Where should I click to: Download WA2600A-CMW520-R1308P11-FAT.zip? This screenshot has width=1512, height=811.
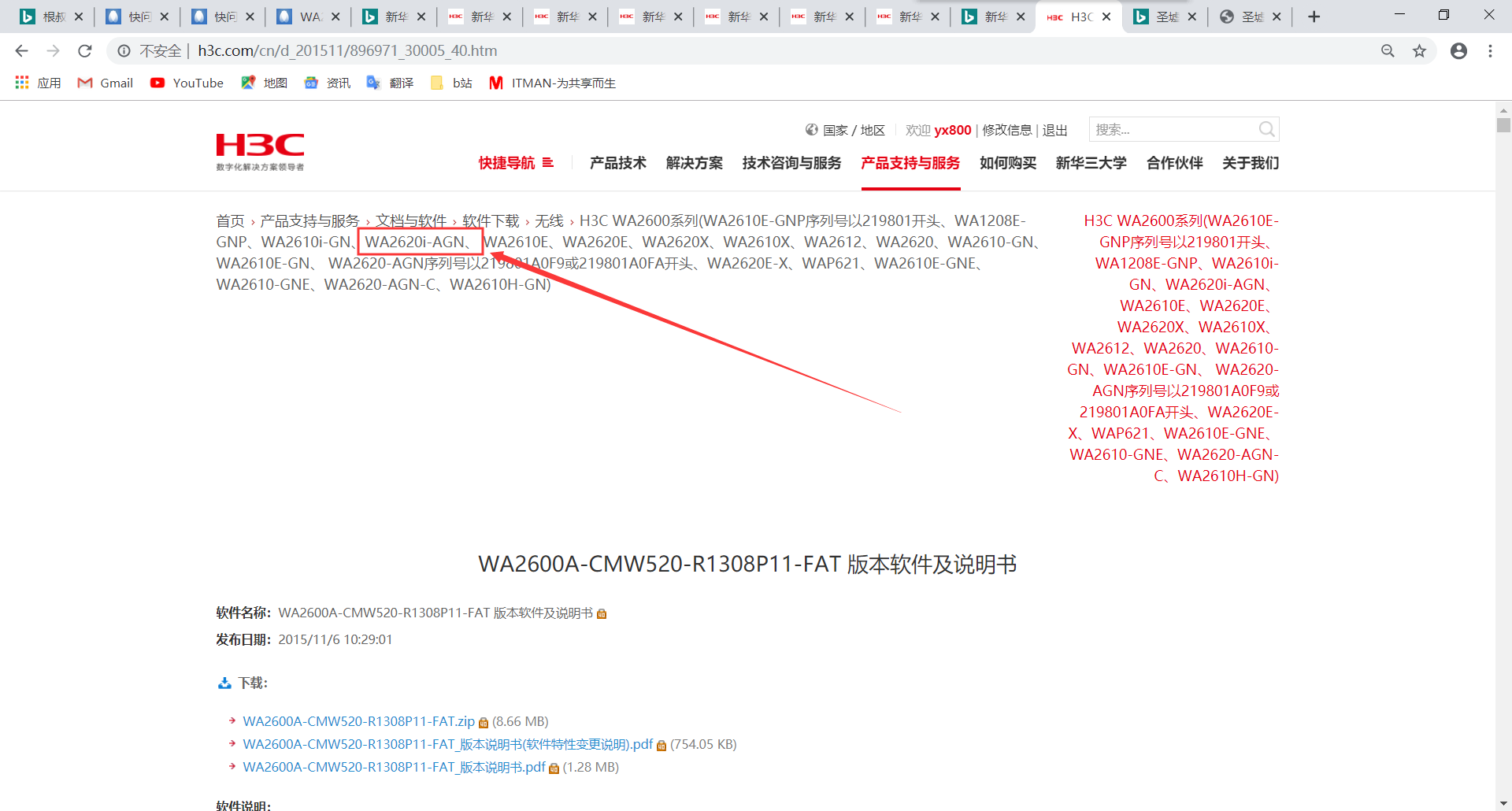[x=359, y=721]
